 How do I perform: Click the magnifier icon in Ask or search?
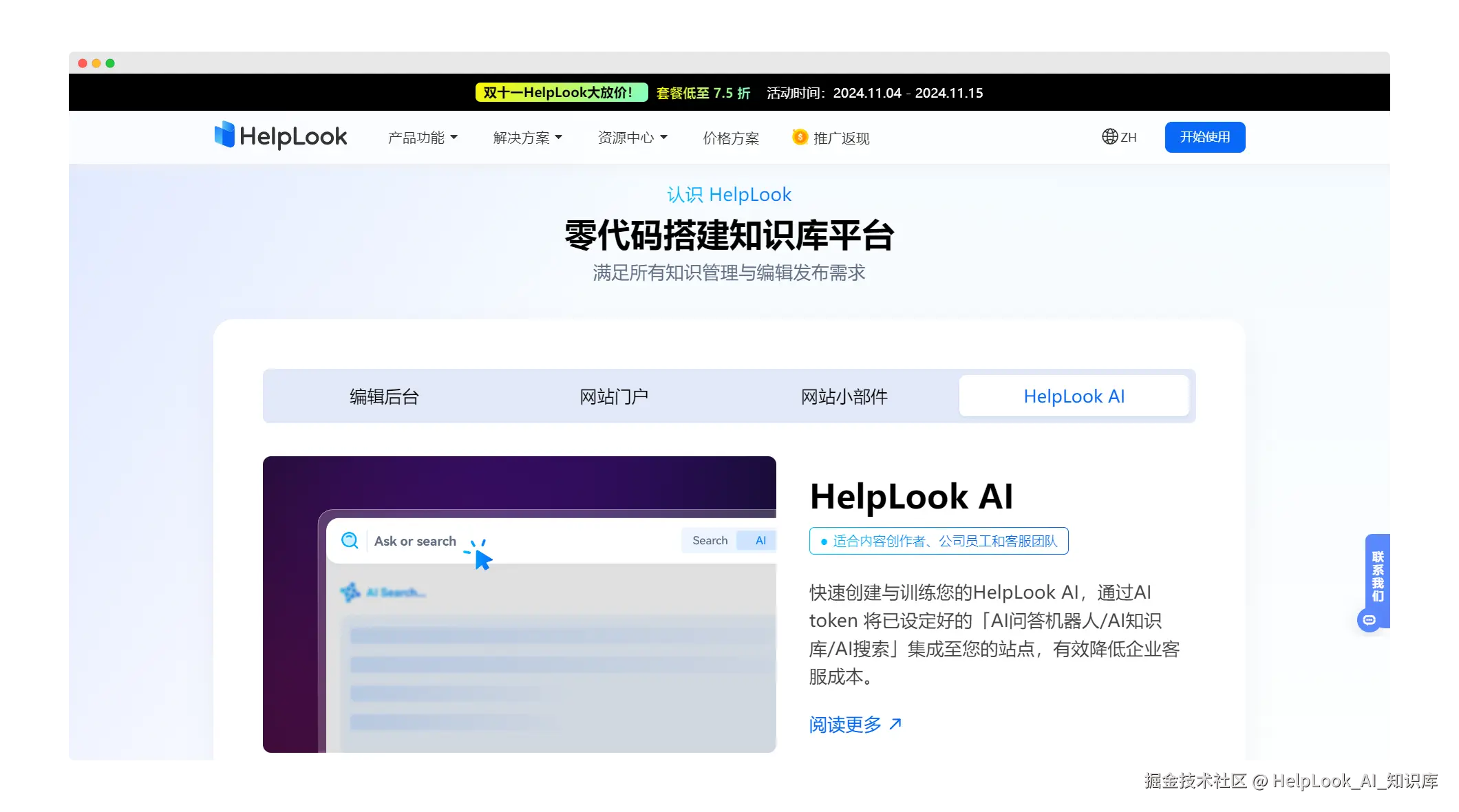coord(350,541)
